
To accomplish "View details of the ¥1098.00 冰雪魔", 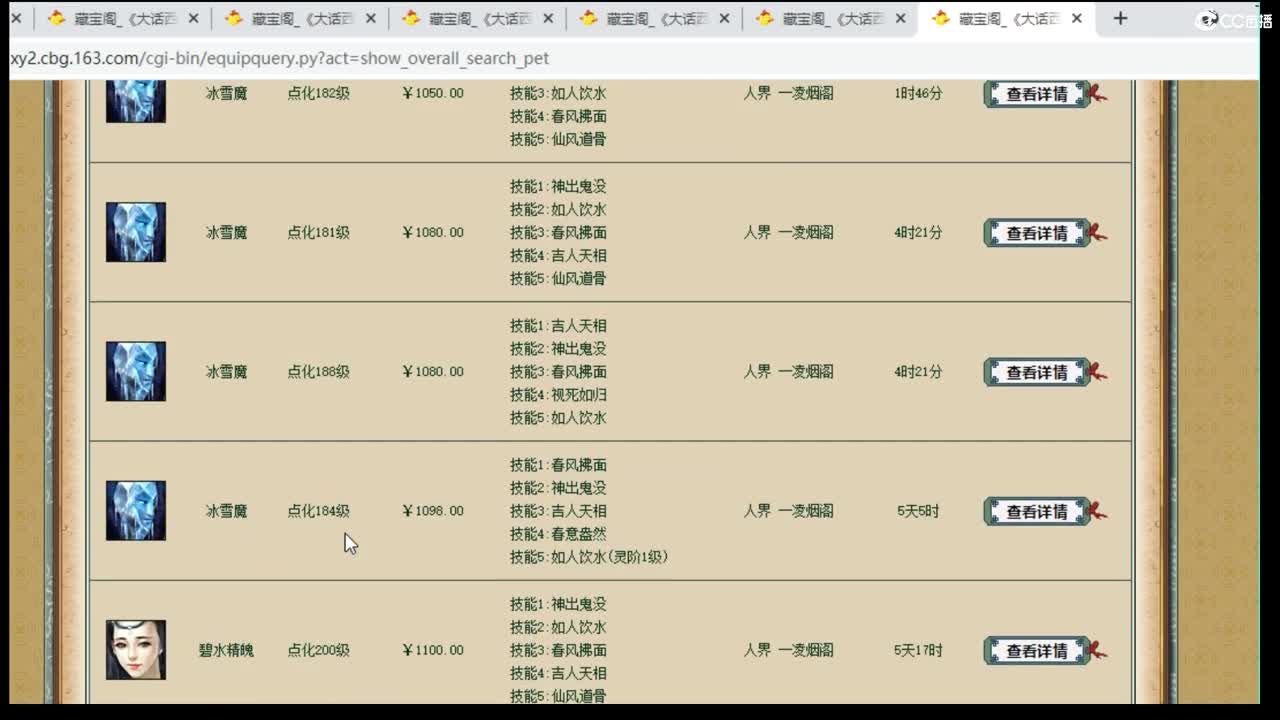I will (1037, 511).
